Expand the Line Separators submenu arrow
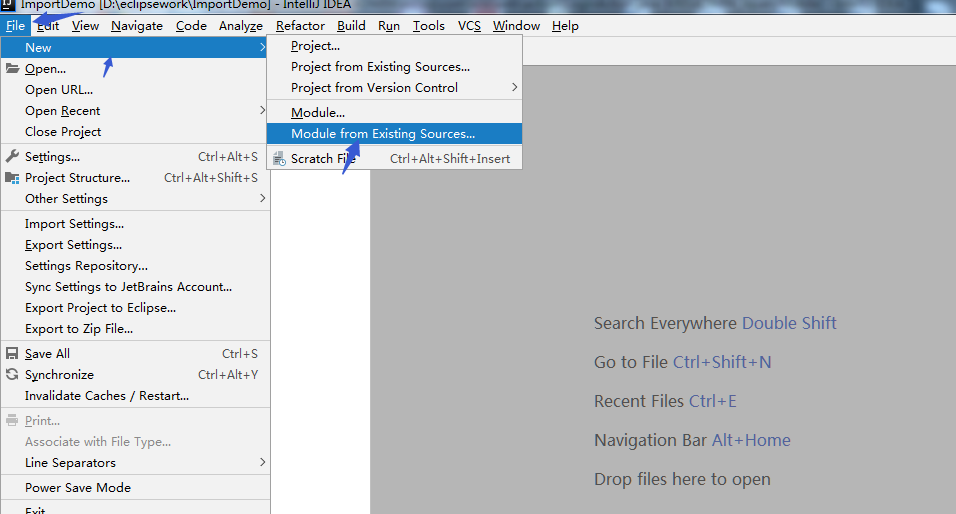This screenshot has width=956, height=514. 262,462
